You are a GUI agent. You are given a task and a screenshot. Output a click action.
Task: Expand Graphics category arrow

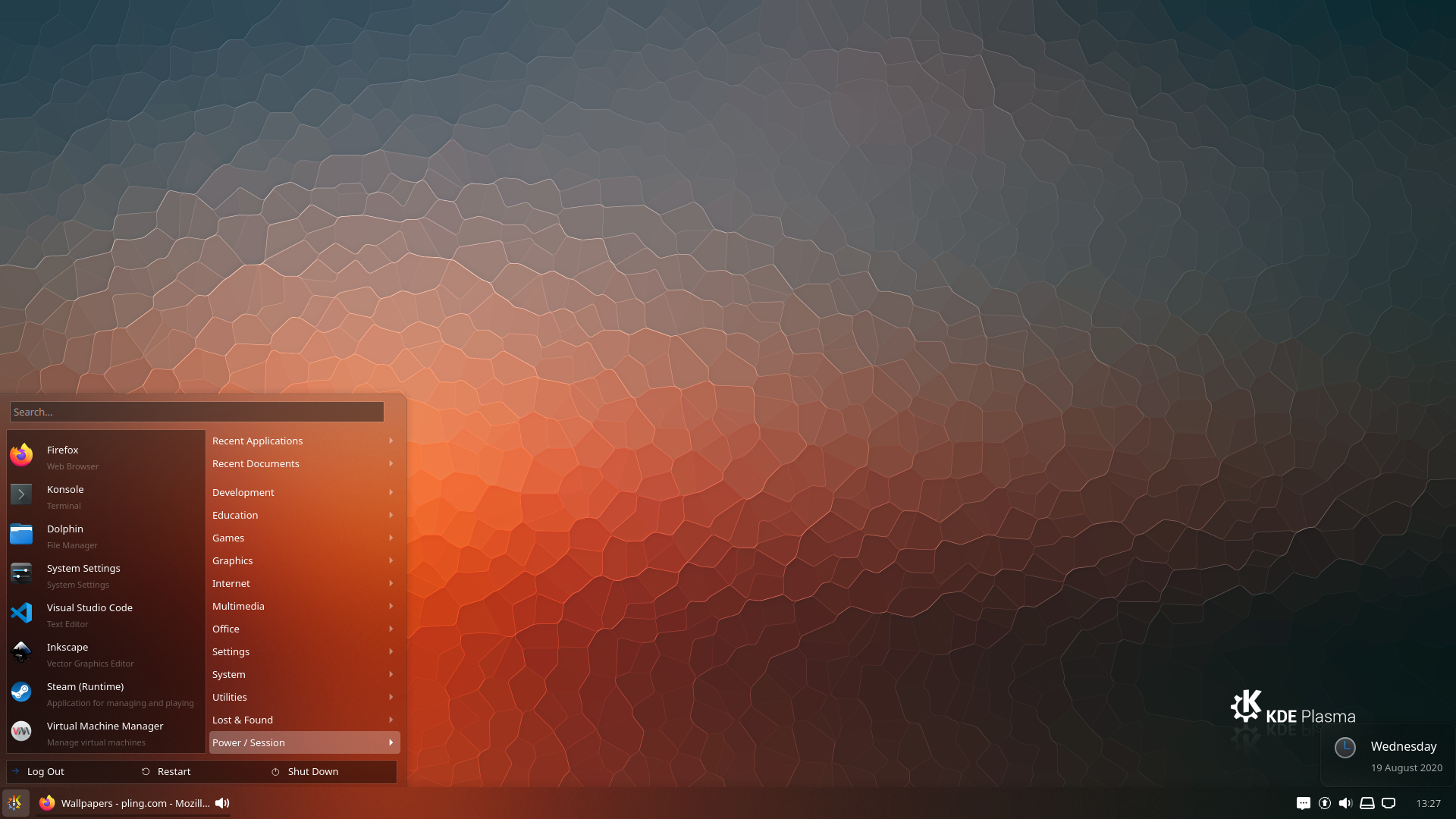click(x=391, y=560)
